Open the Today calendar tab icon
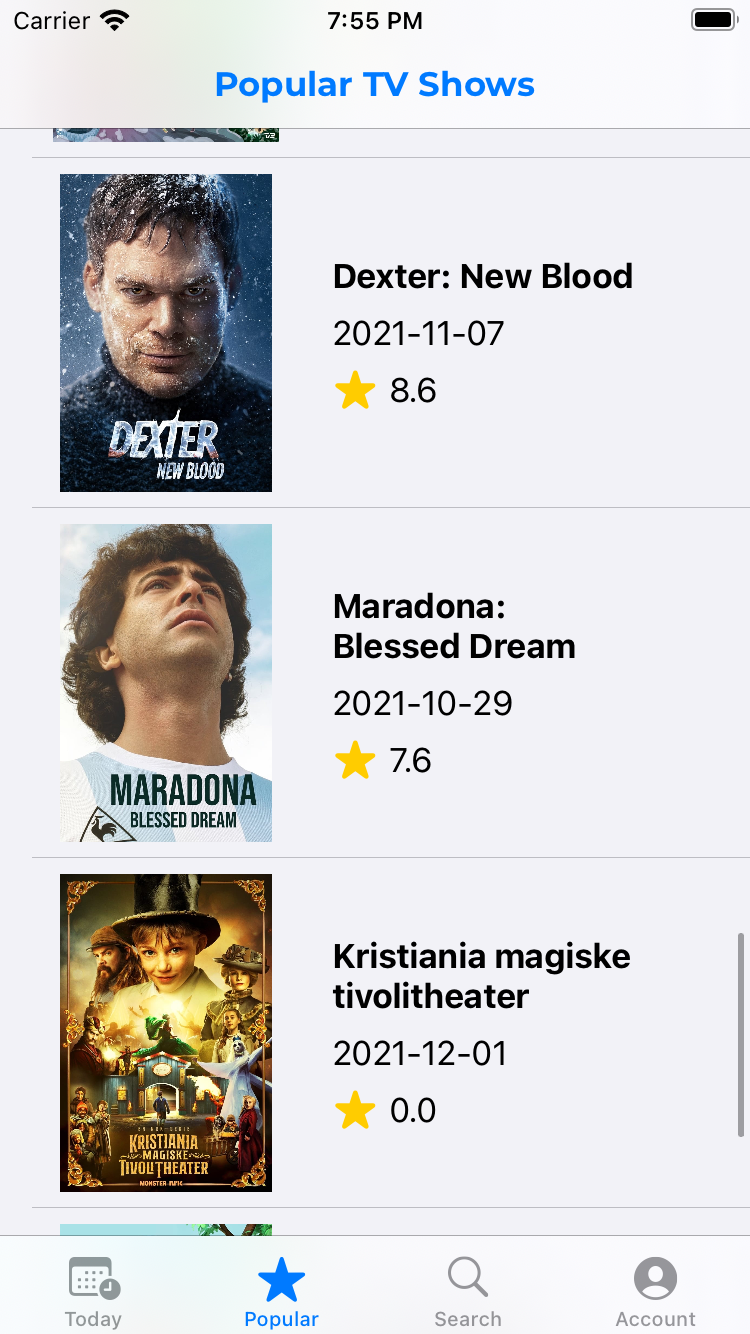This screenshot has width=750, height=1334. pyautogui.click(x=94, y=1279)
